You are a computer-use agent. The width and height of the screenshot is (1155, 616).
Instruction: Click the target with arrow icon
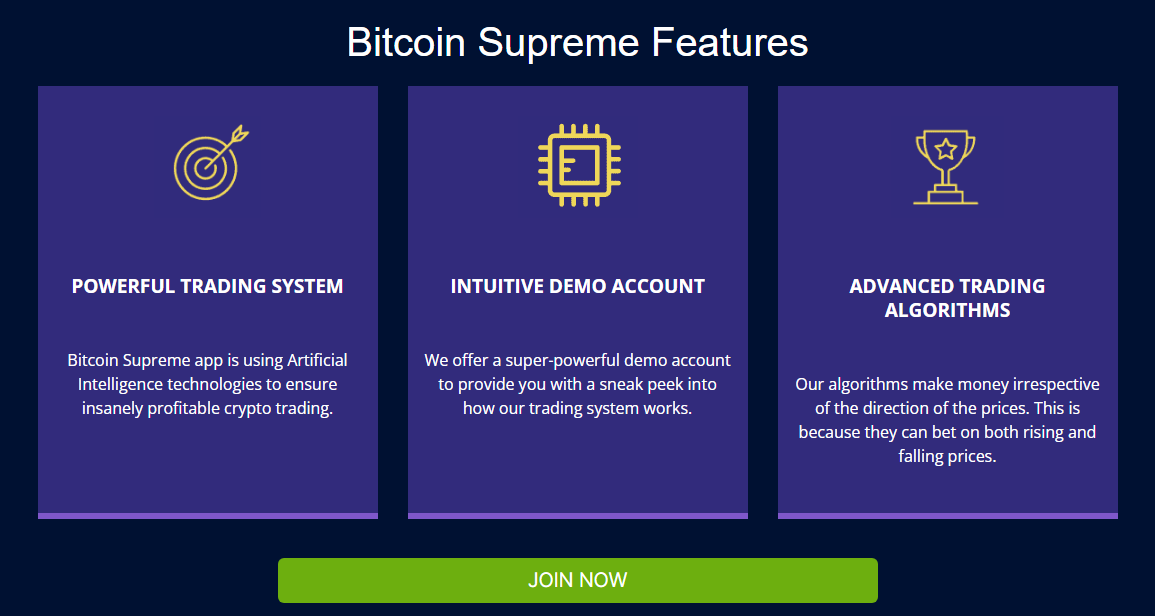point(206,166)
